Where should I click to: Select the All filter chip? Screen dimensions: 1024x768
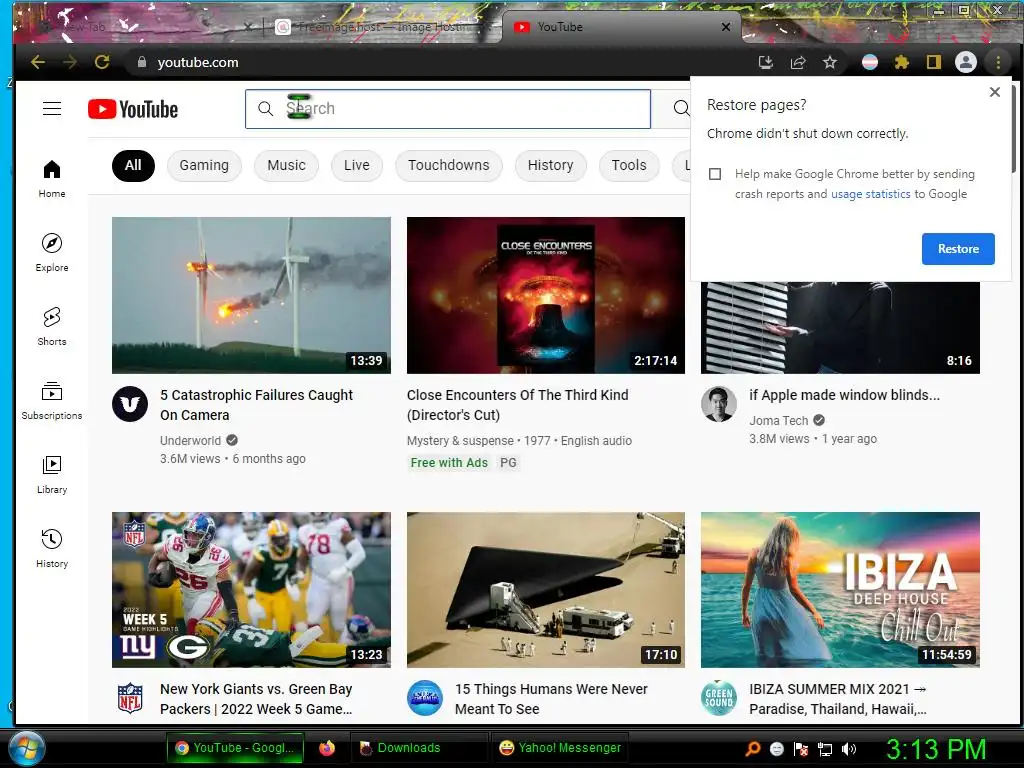point(133,165)
